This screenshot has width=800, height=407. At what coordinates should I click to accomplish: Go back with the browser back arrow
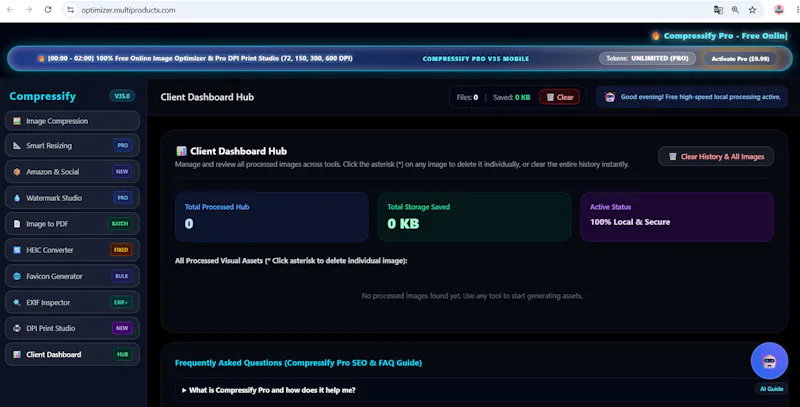tap(10, 10)
